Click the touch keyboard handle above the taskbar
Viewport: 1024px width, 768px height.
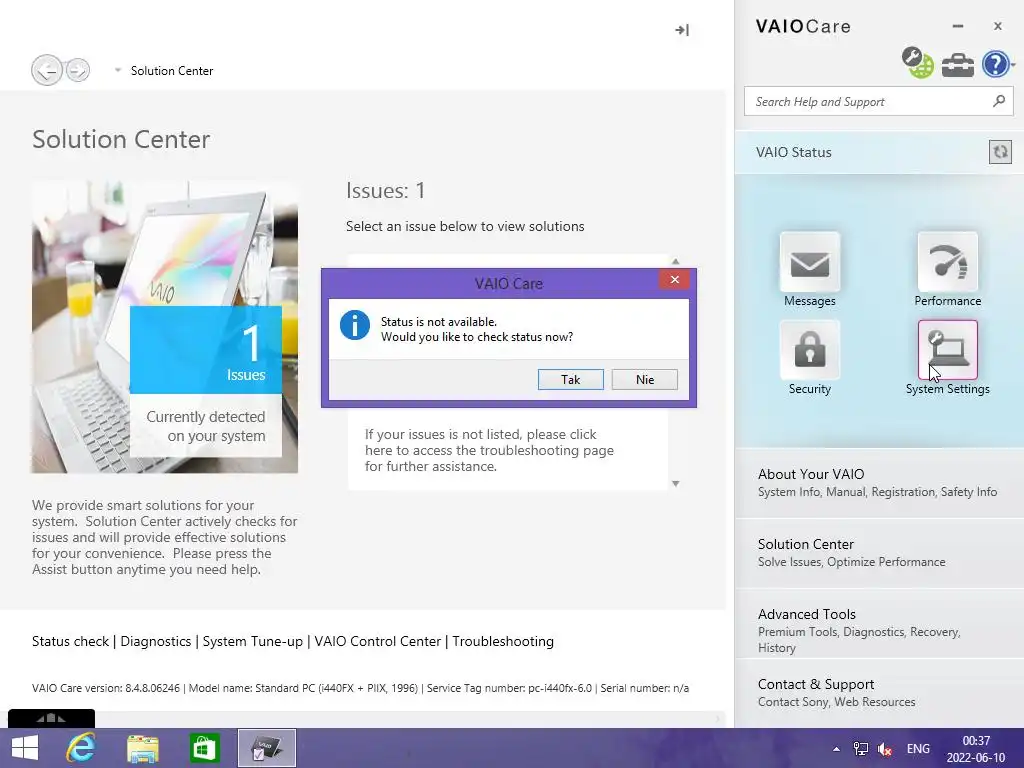coord(51,718)
